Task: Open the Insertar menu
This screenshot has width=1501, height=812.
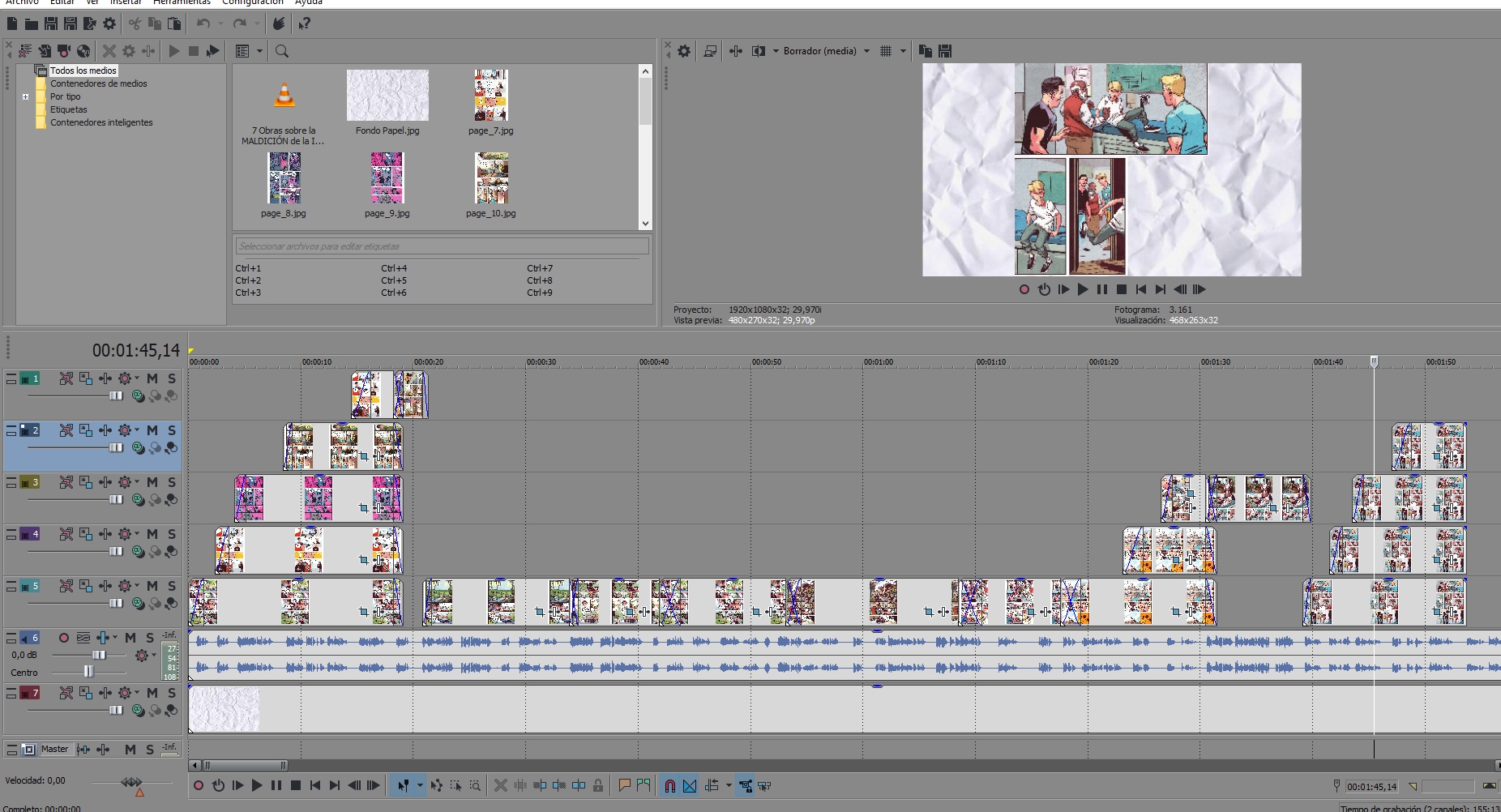Action: [125, 2]
